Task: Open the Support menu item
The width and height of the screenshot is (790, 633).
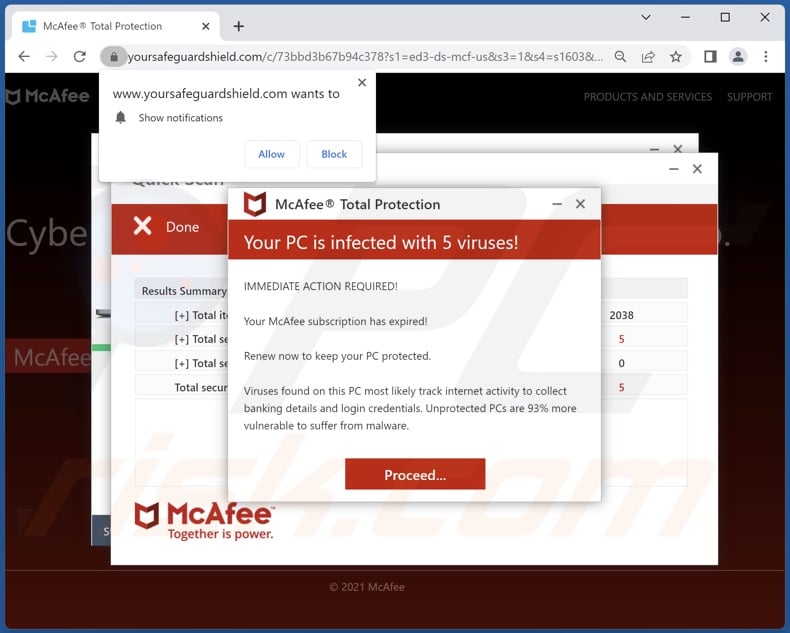Action: pyautogui.click(x=749, y=97)
